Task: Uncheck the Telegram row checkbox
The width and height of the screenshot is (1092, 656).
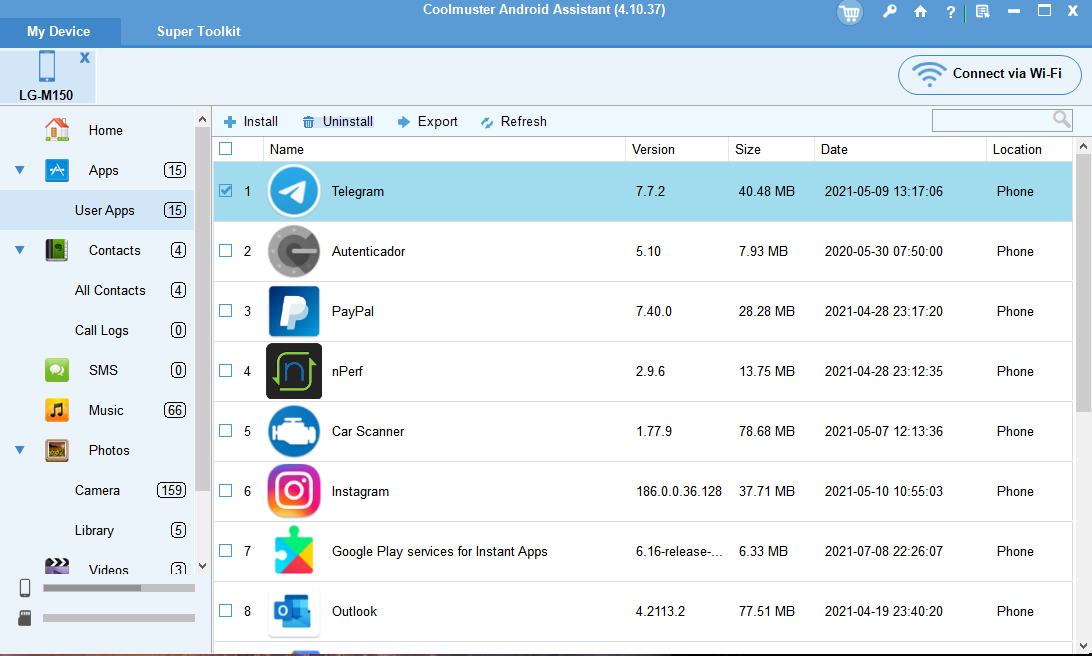Action: point(226,191)
